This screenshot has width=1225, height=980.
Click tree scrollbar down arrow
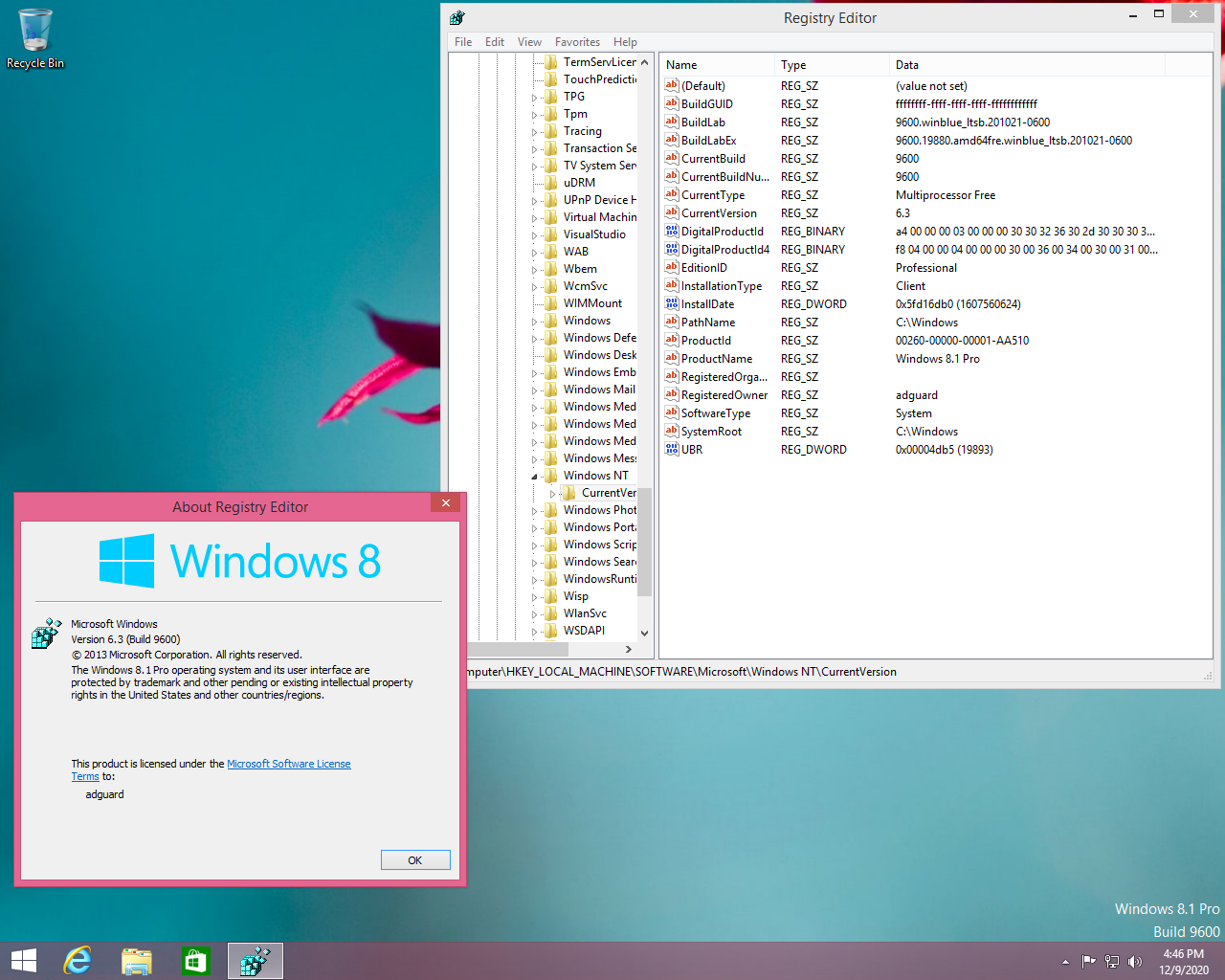coord(644,633)
